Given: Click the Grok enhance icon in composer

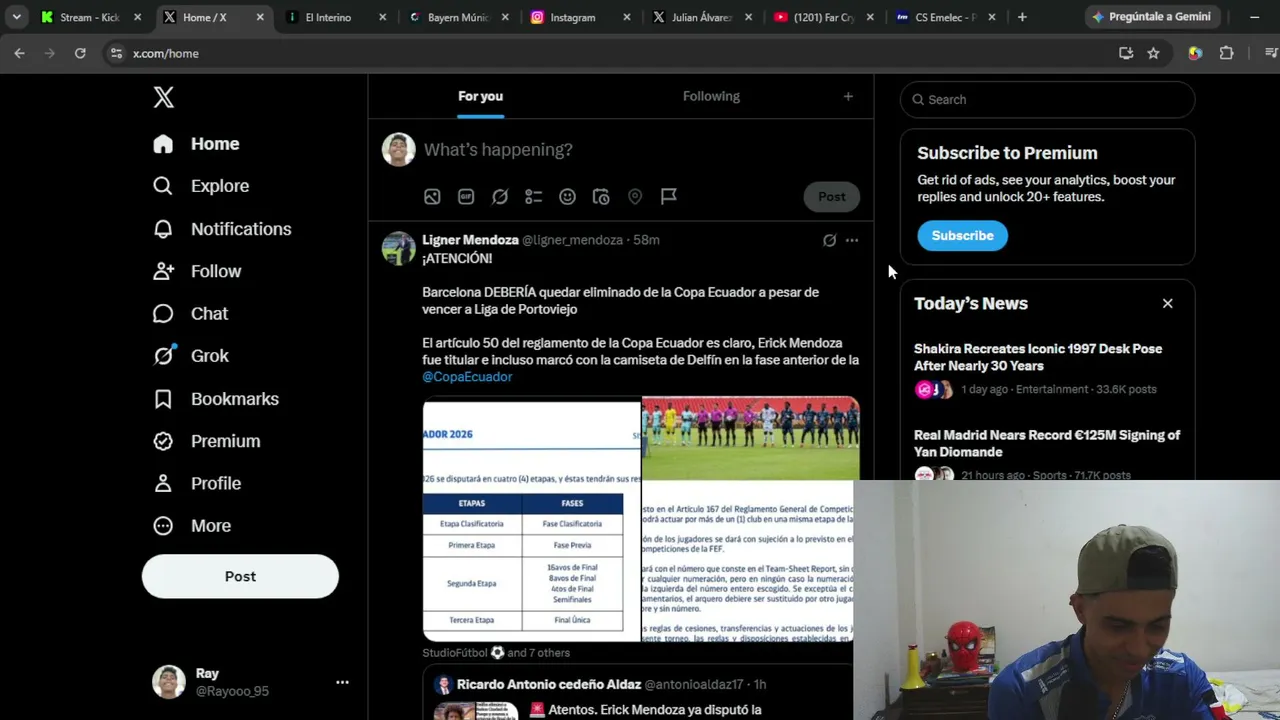Looking at the screenshot, I should (x=500, y=197).
